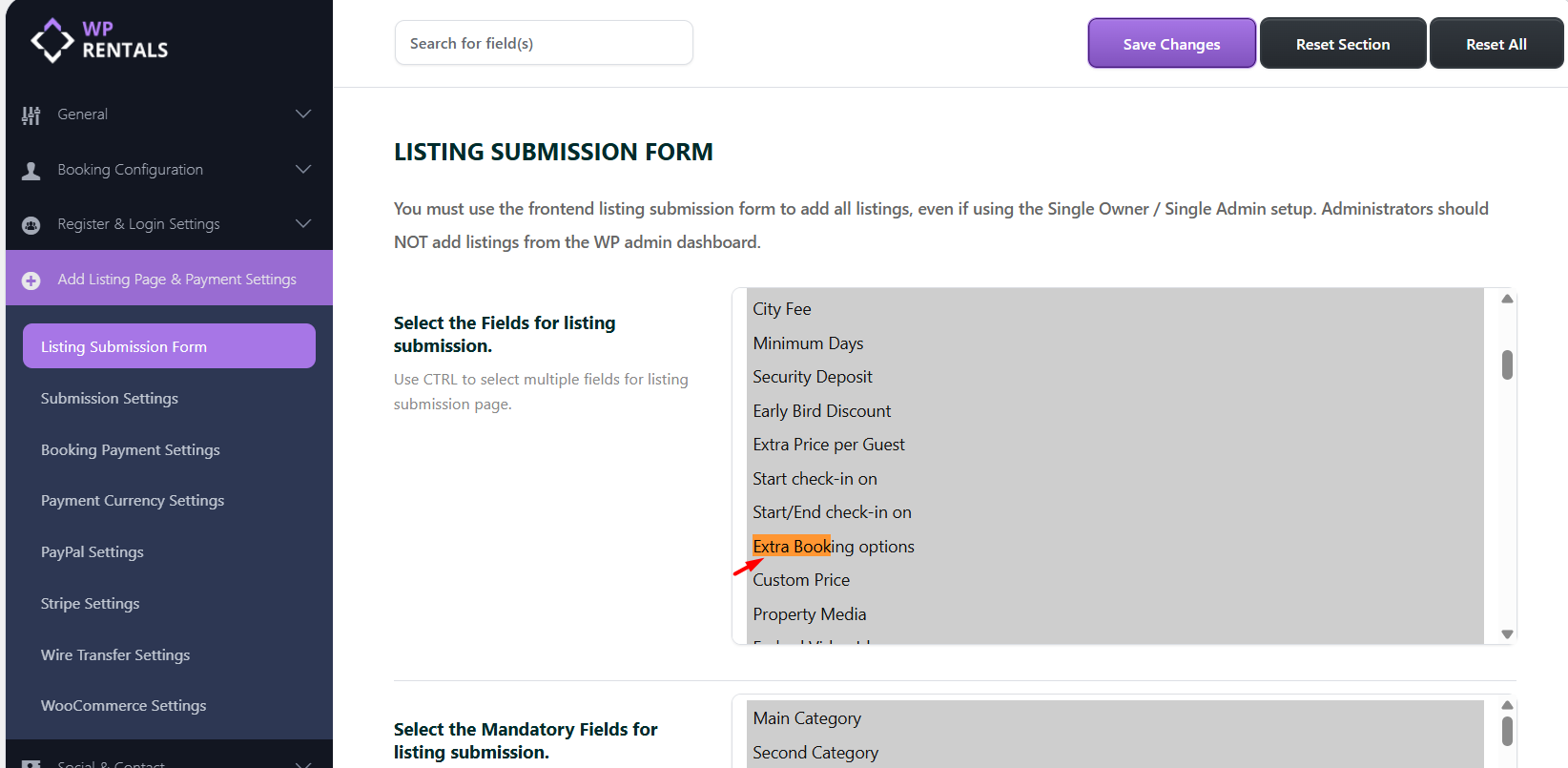Click the Register & Login Settings icon
1568x768 pixels.
coord(31,225)
